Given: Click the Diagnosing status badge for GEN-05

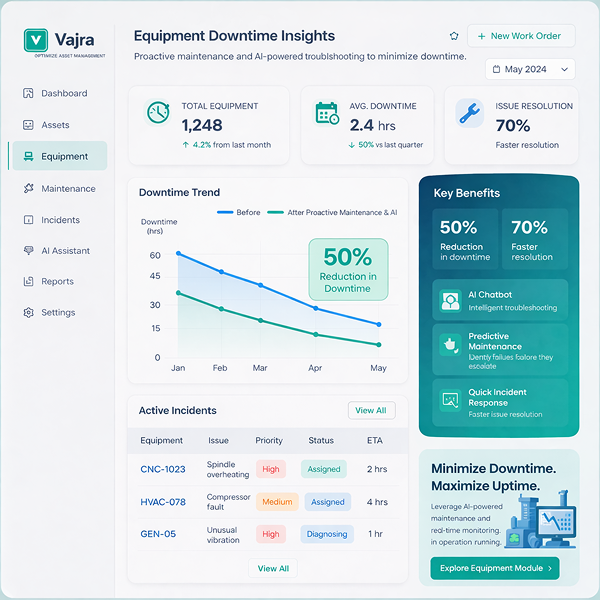Looking at the screenshot, I should coord(327,534).
